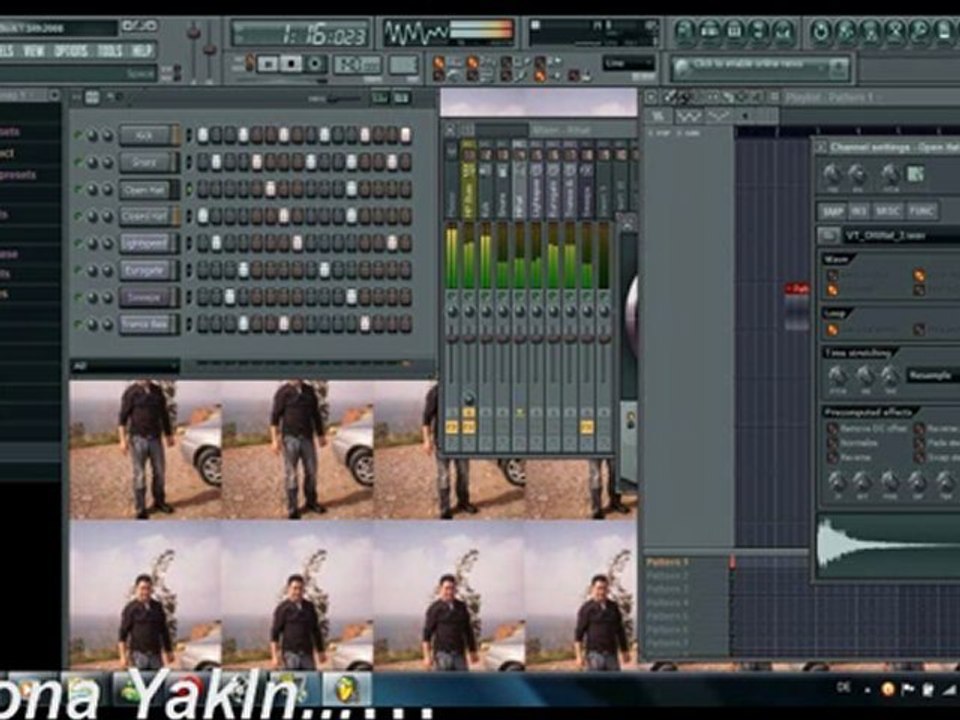Viewport: 960px width, 720px height.
Task: Adjust the swing slider in step sequencer
Action: click(343, 98)
